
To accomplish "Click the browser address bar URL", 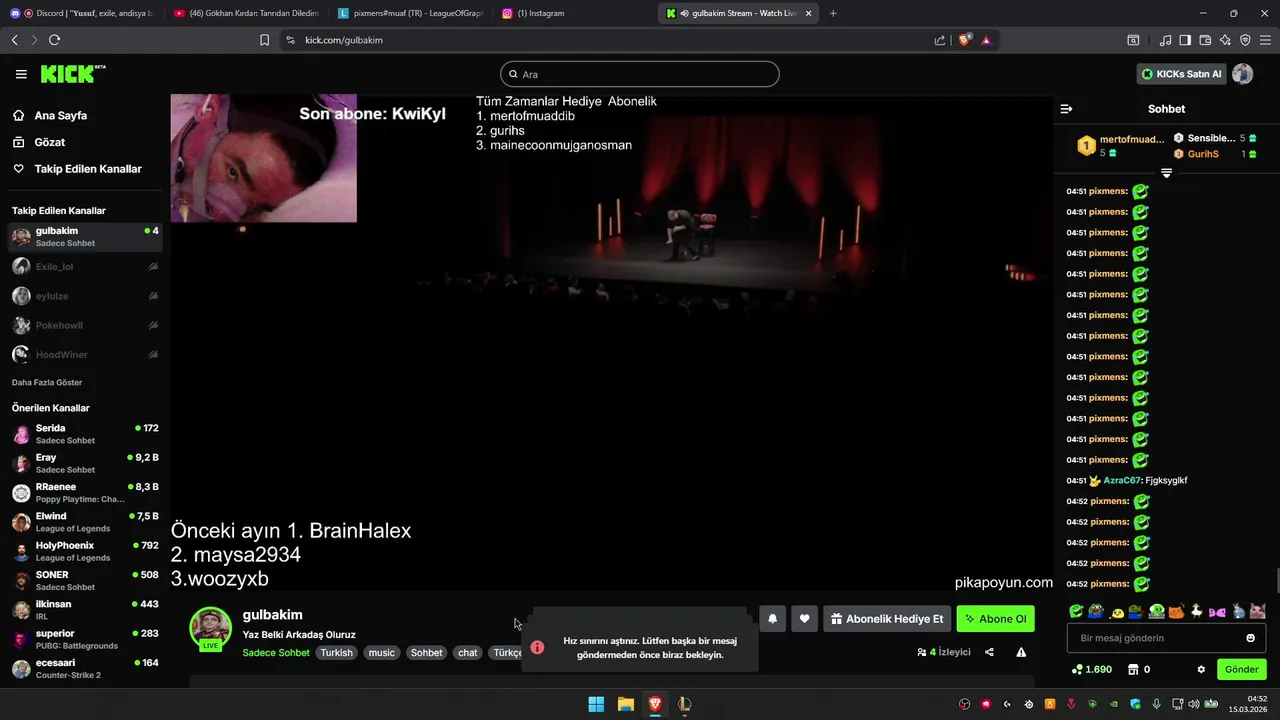I will pyautogui.click(x=344, y=40).
